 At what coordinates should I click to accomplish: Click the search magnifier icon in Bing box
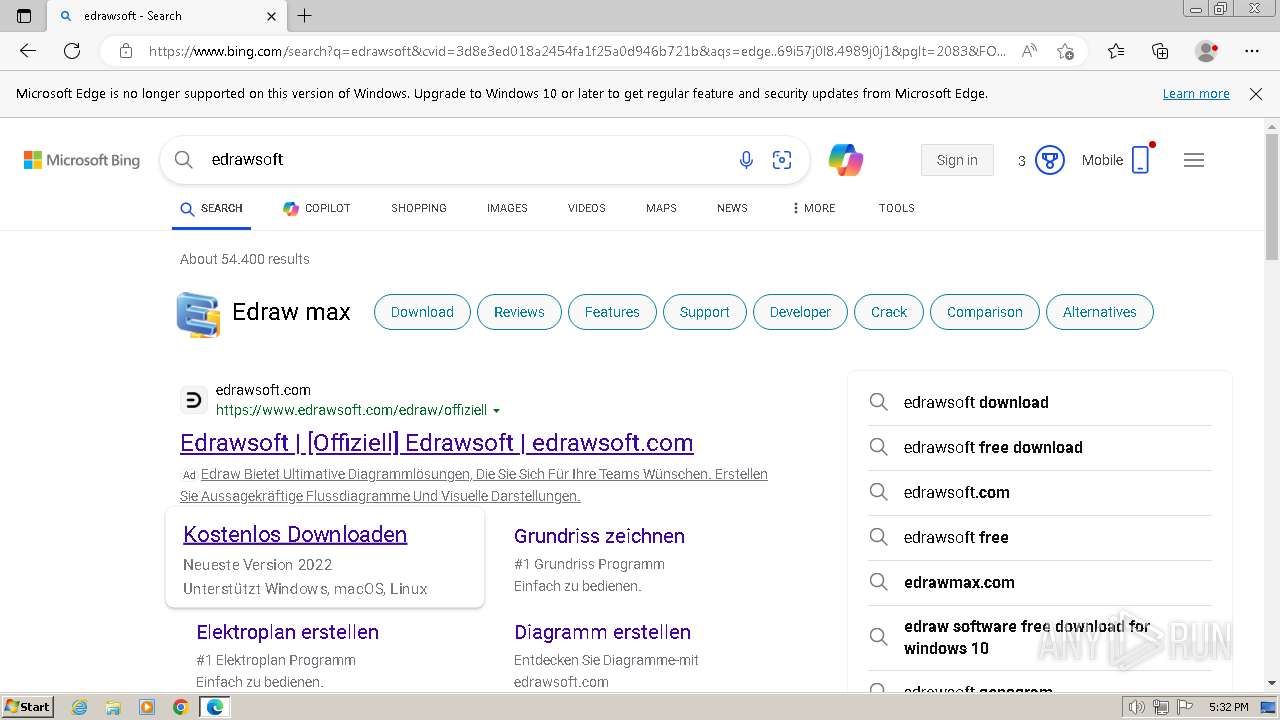pyautogui.click(x=184, y=160)
